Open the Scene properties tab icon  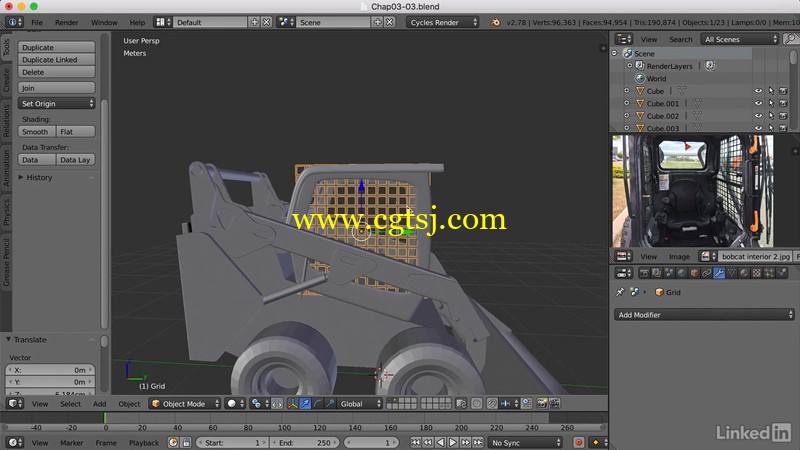click(669, 273)
